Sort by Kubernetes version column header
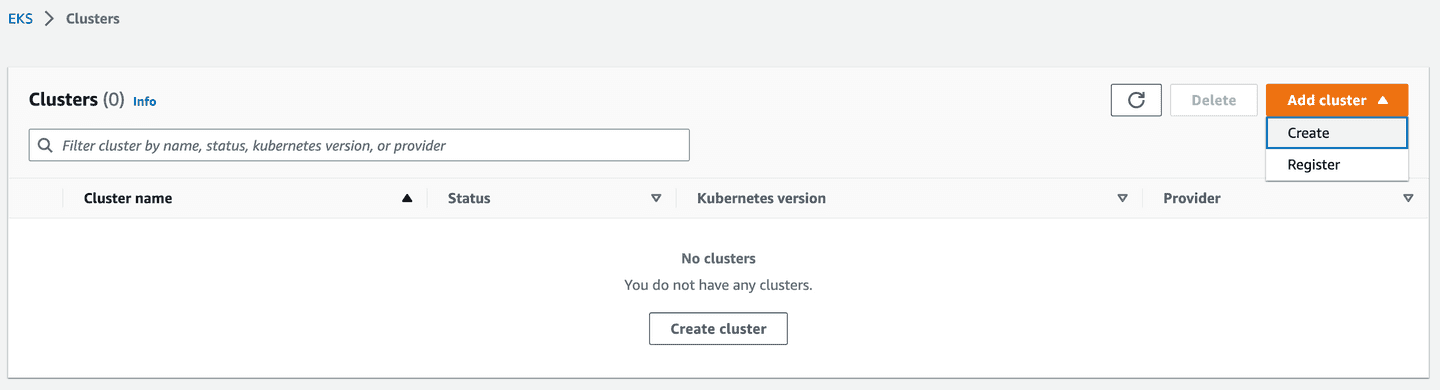The width and height of the screenshot is (1440, 390). (x=761, y=198)
